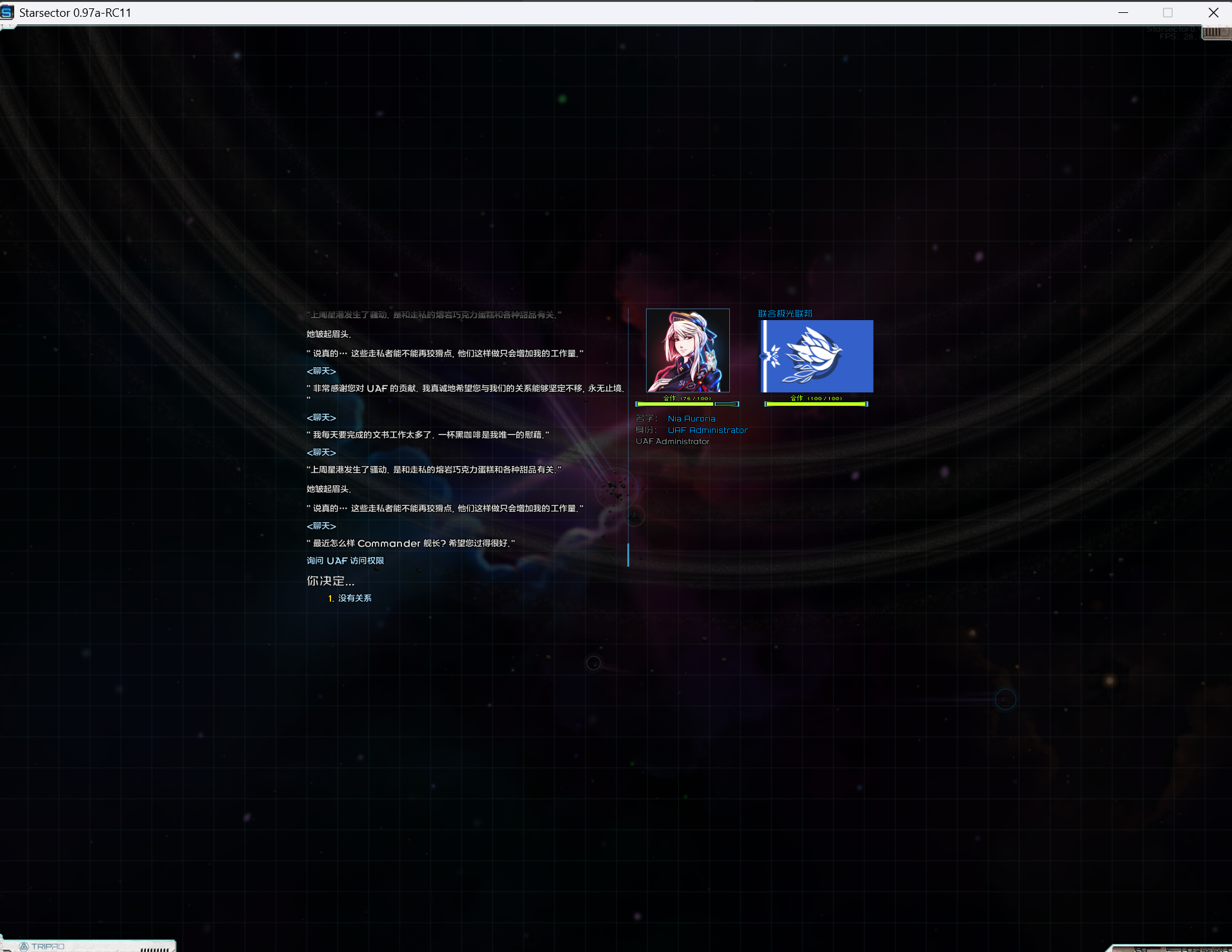Click the 联合极光联邦 faction name
This screenshot has width=1232, height=952.
(x=785, y=314)
